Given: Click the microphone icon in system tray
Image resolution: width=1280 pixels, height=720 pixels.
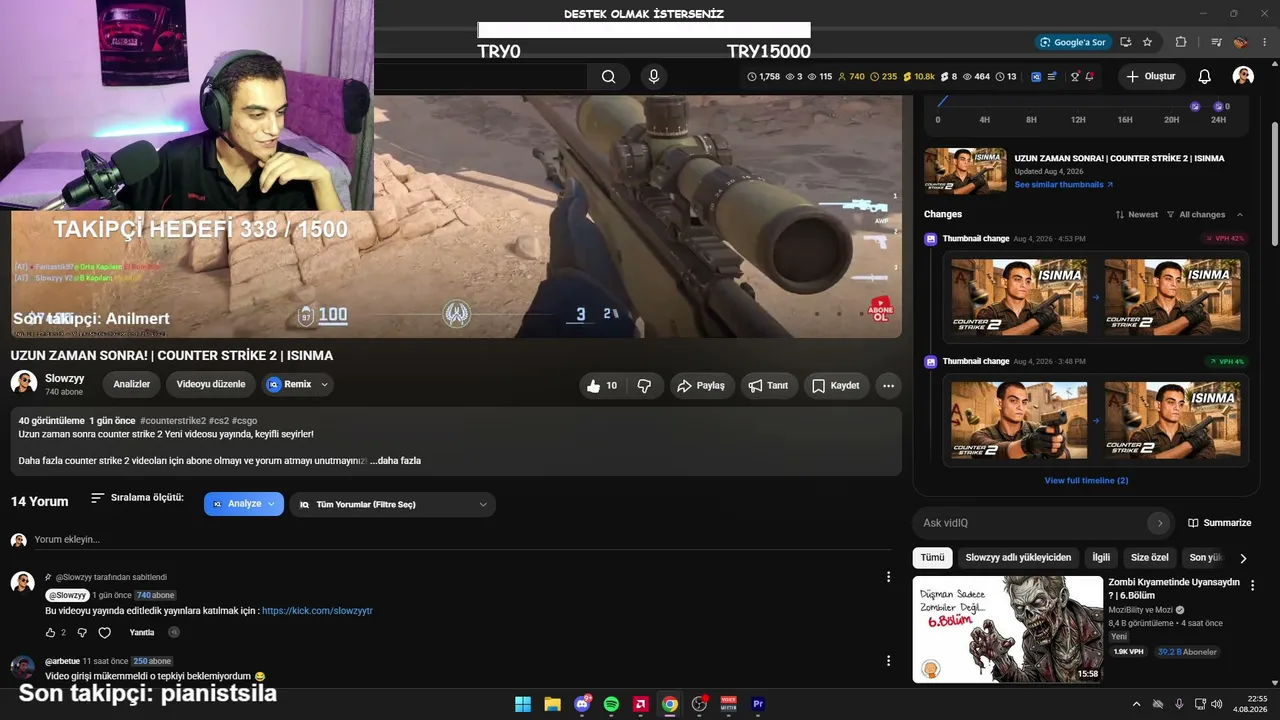Looking at the screenshot, I should [x=1179, y=704].
